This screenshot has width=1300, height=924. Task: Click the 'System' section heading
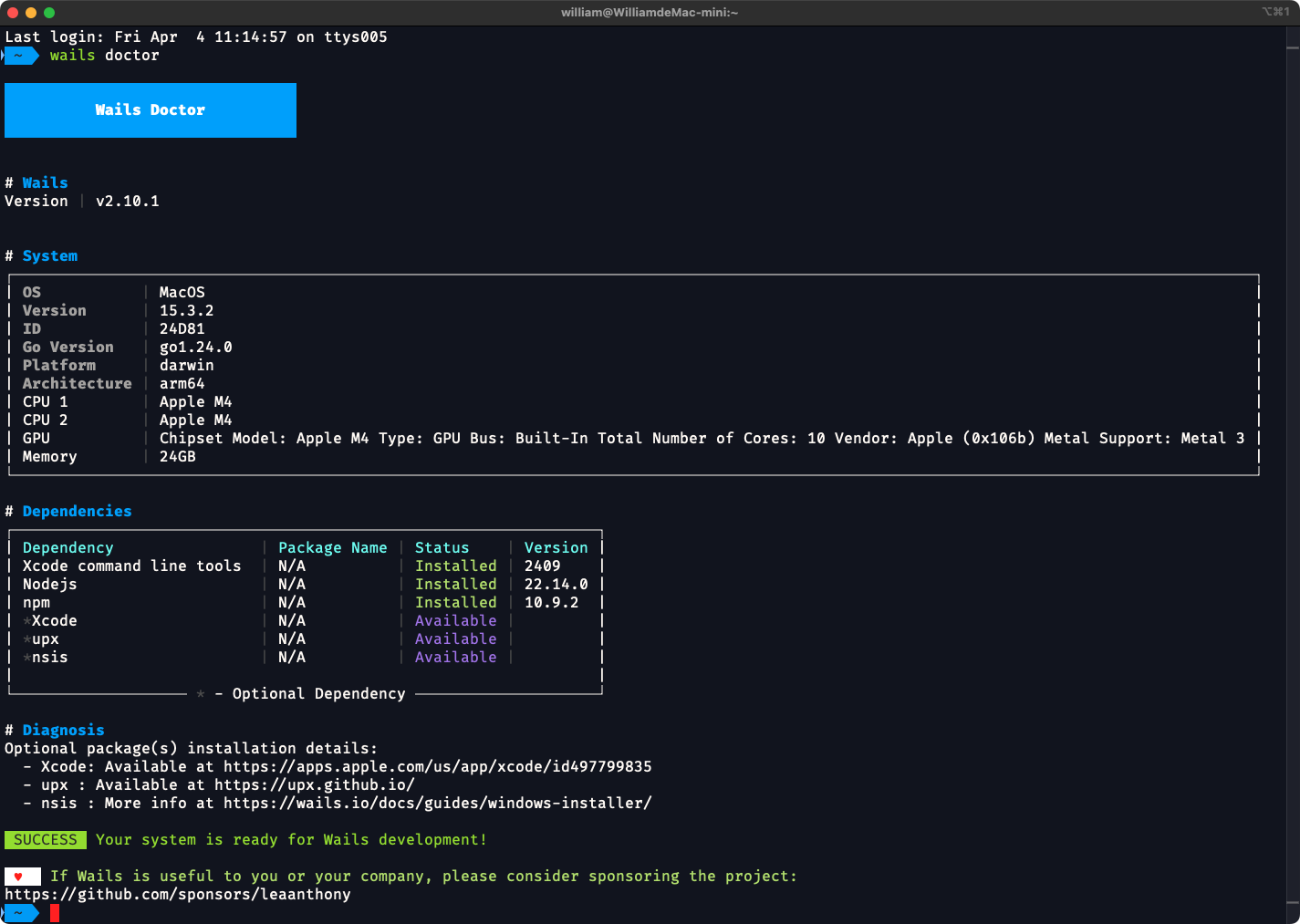(50, 256)
